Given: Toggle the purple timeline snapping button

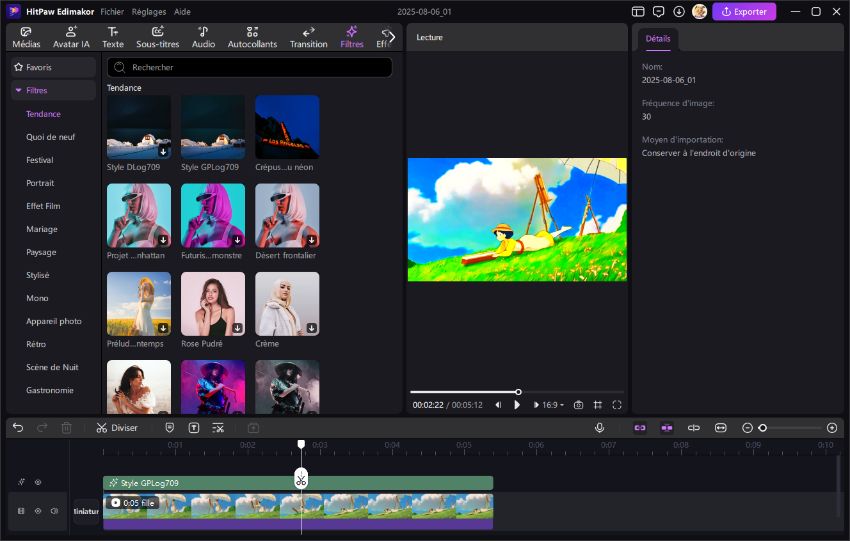Looking at the screenshot, I should point(667,428).
